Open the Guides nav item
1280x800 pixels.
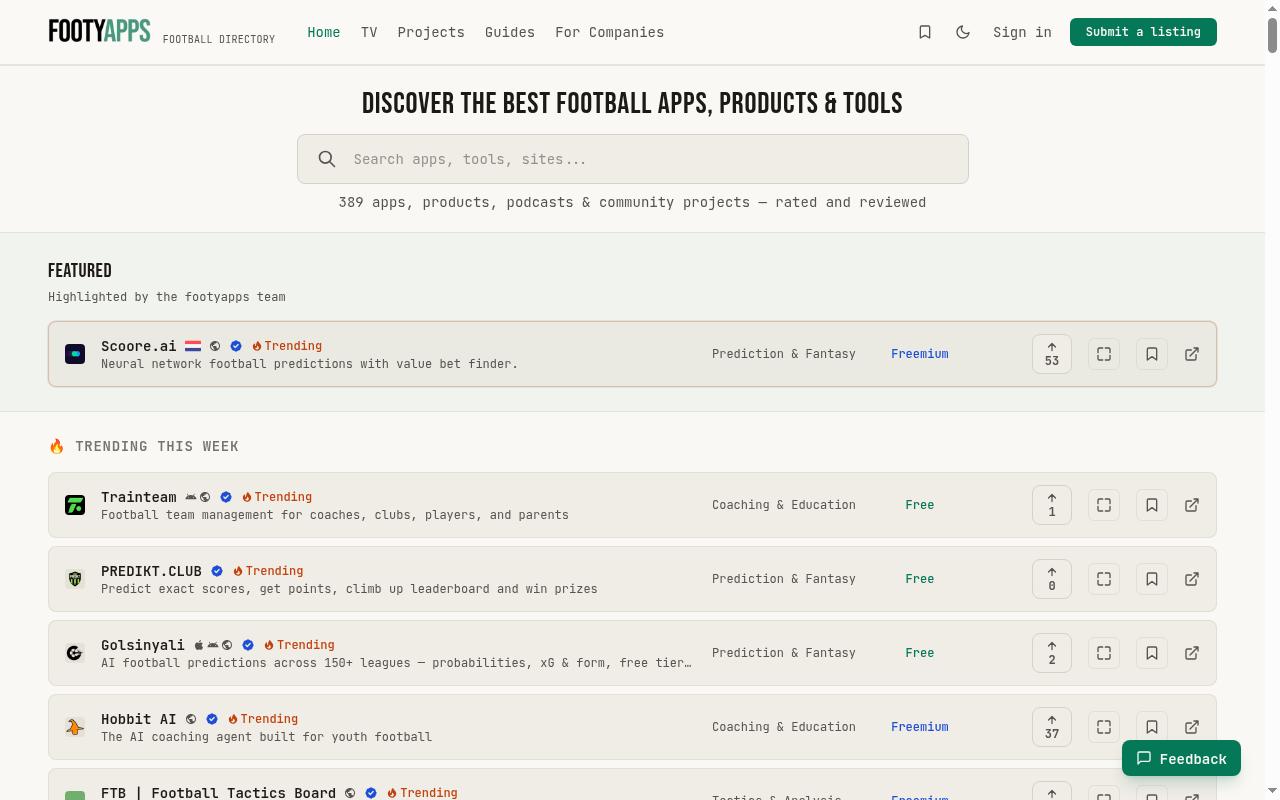(510, 32)
